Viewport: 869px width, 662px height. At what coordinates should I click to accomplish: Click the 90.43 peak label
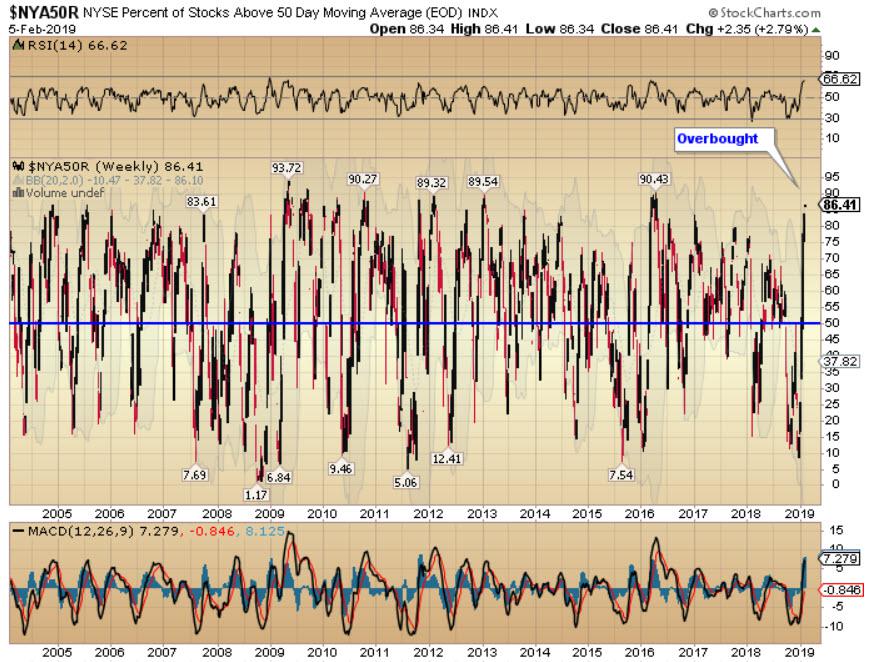654,179
